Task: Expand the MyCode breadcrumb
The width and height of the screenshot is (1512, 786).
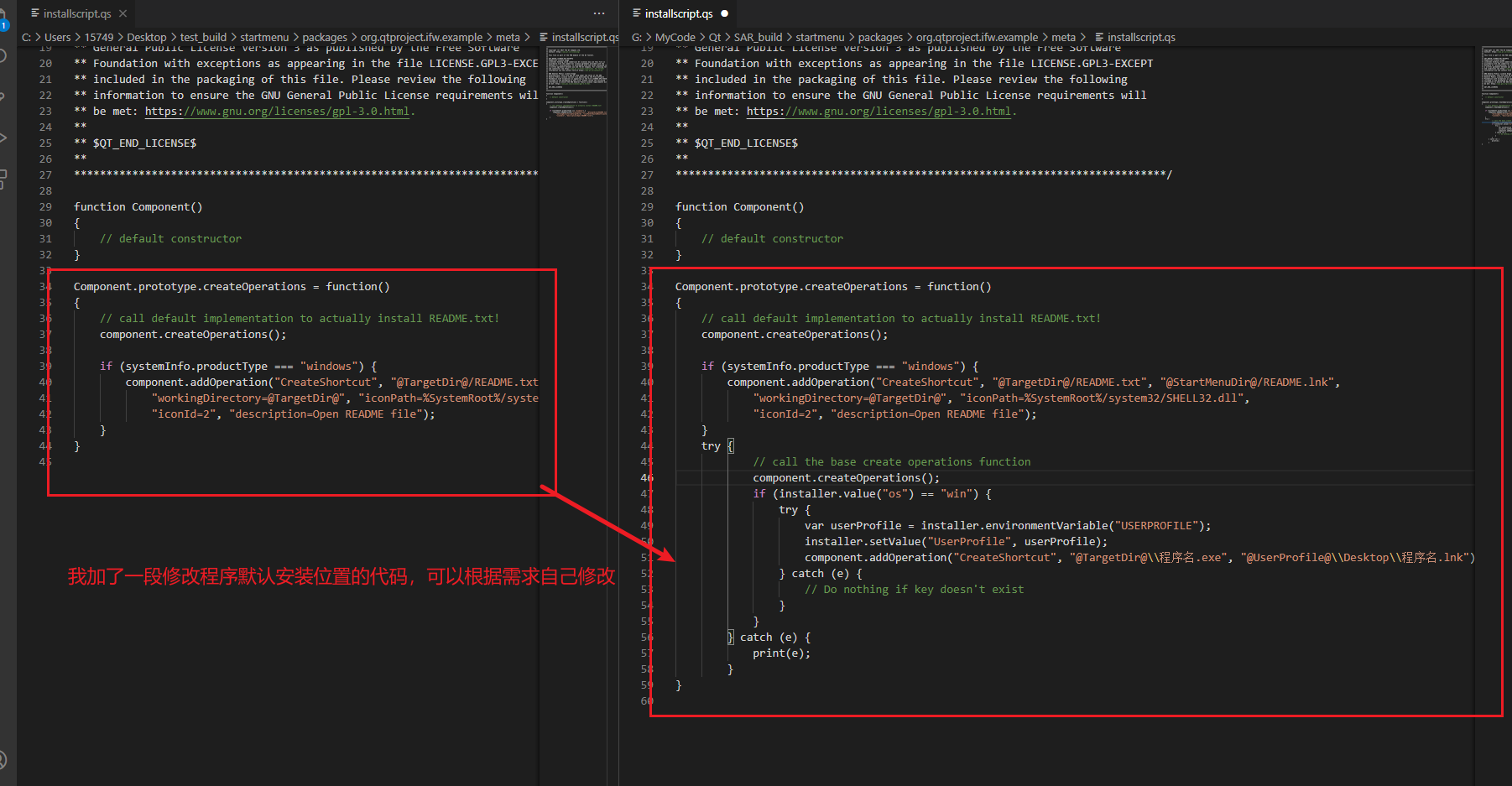Action: (675, 37)
